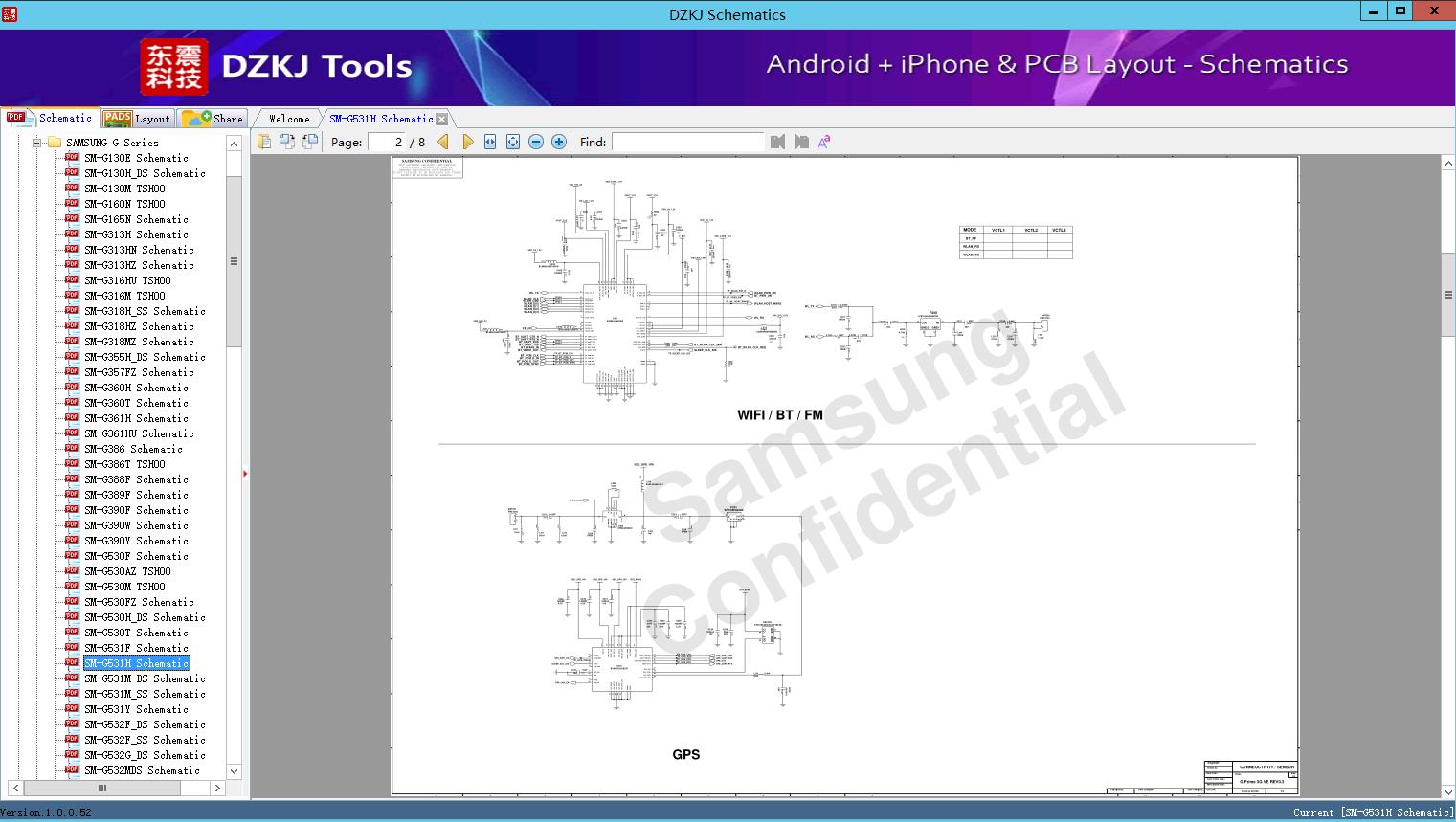
Task: Click the fit page icon
Action: (513, 142)
